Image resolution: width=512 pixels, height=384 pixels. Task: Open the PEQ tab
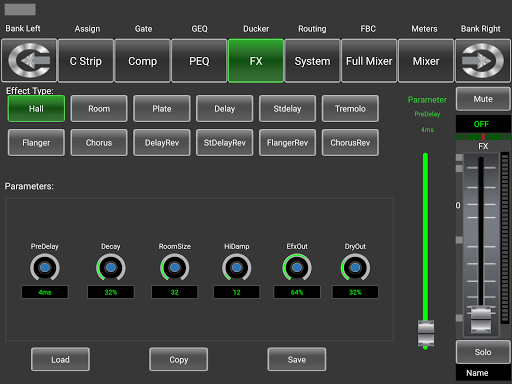coord(199,61)
